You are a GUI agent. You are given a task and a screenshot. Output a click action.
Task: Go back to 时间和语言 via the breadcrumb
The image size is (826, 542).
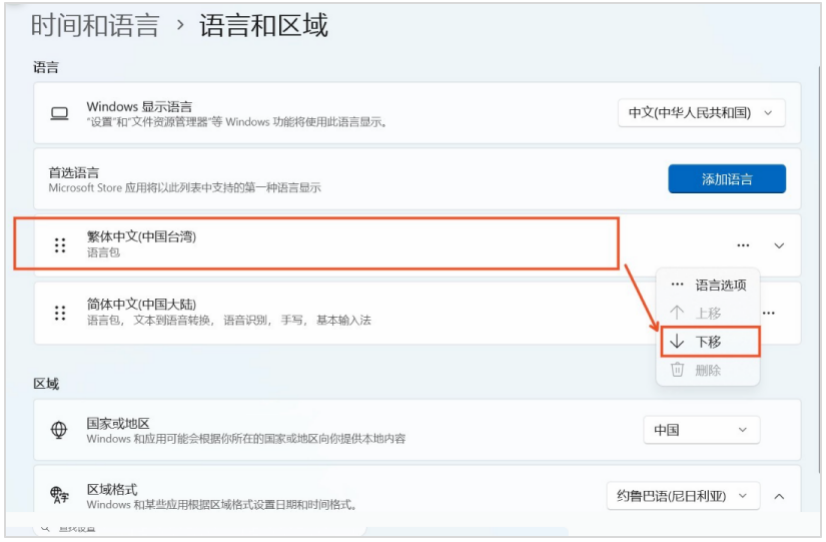tap(95, 25)
